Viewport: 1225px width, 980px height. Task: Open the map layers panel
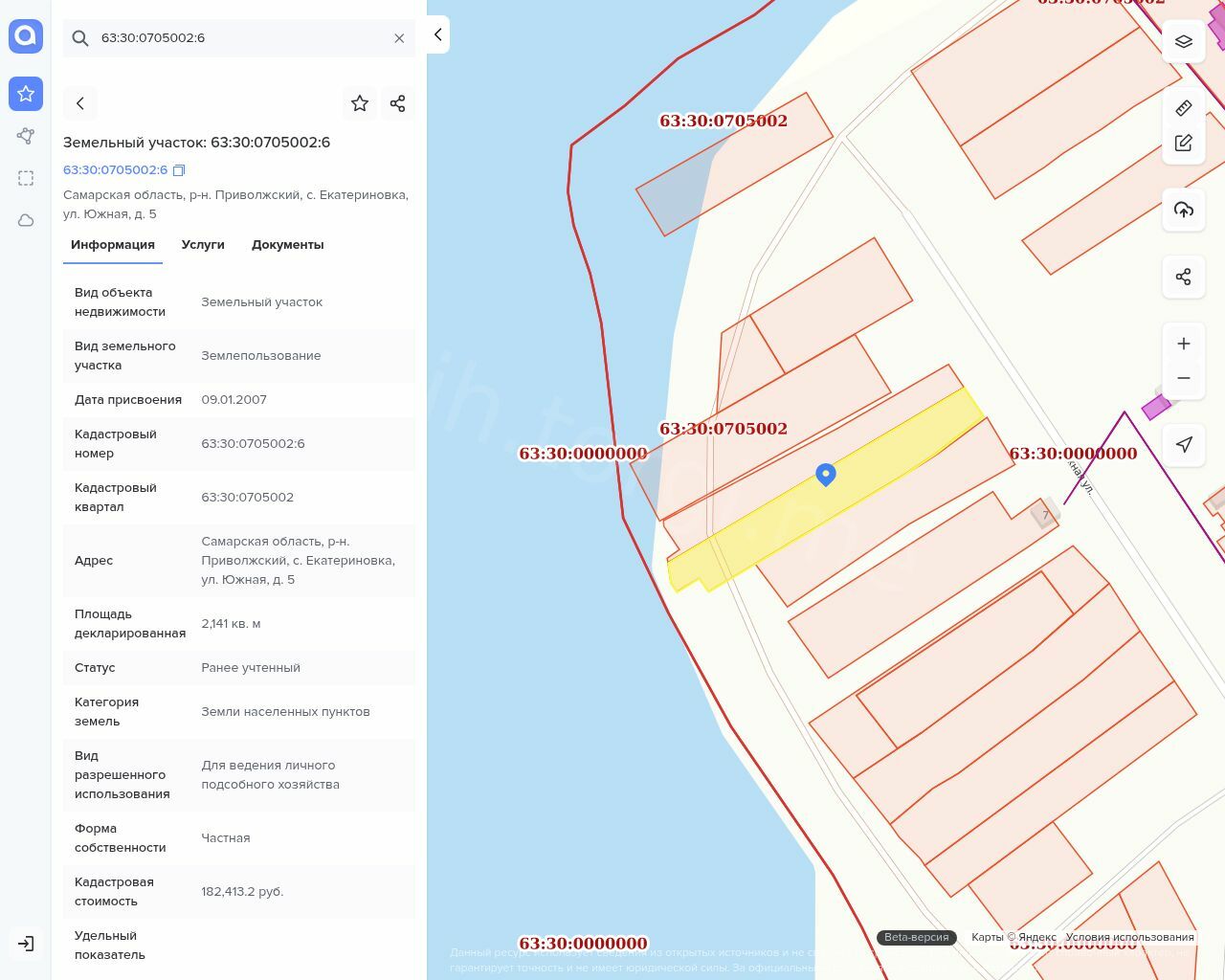click(1184, 41)
